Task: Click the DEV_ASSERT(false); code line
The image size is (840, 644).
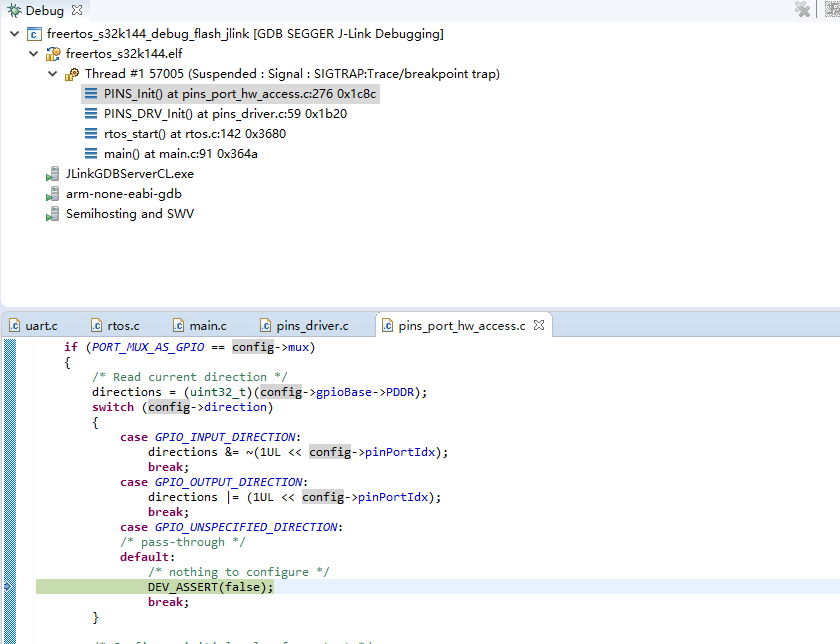Action: click(211, 587)
